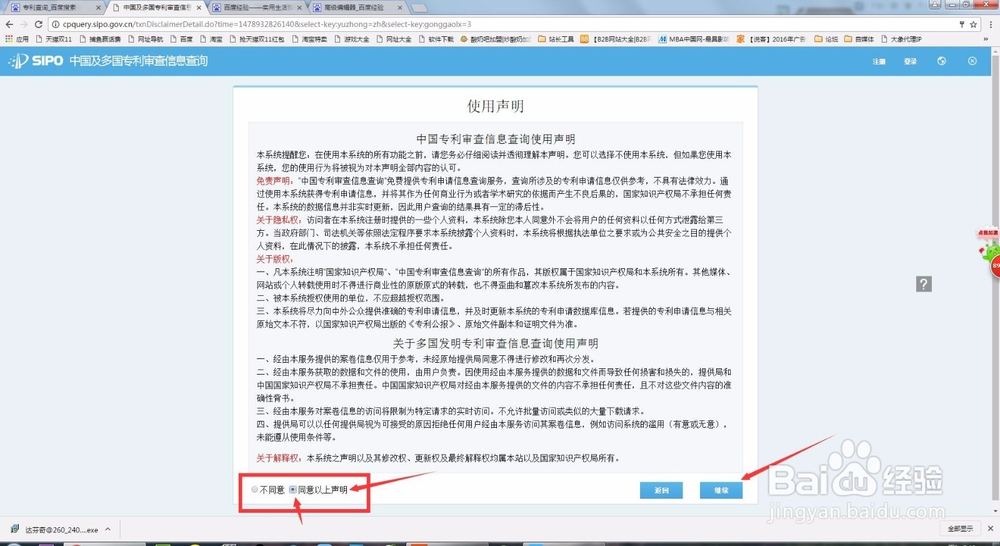The image size is (1000, 546).
Task: Click 中国专利审查信息查询使用声明 subtitle
Action: tap(496, 139)
